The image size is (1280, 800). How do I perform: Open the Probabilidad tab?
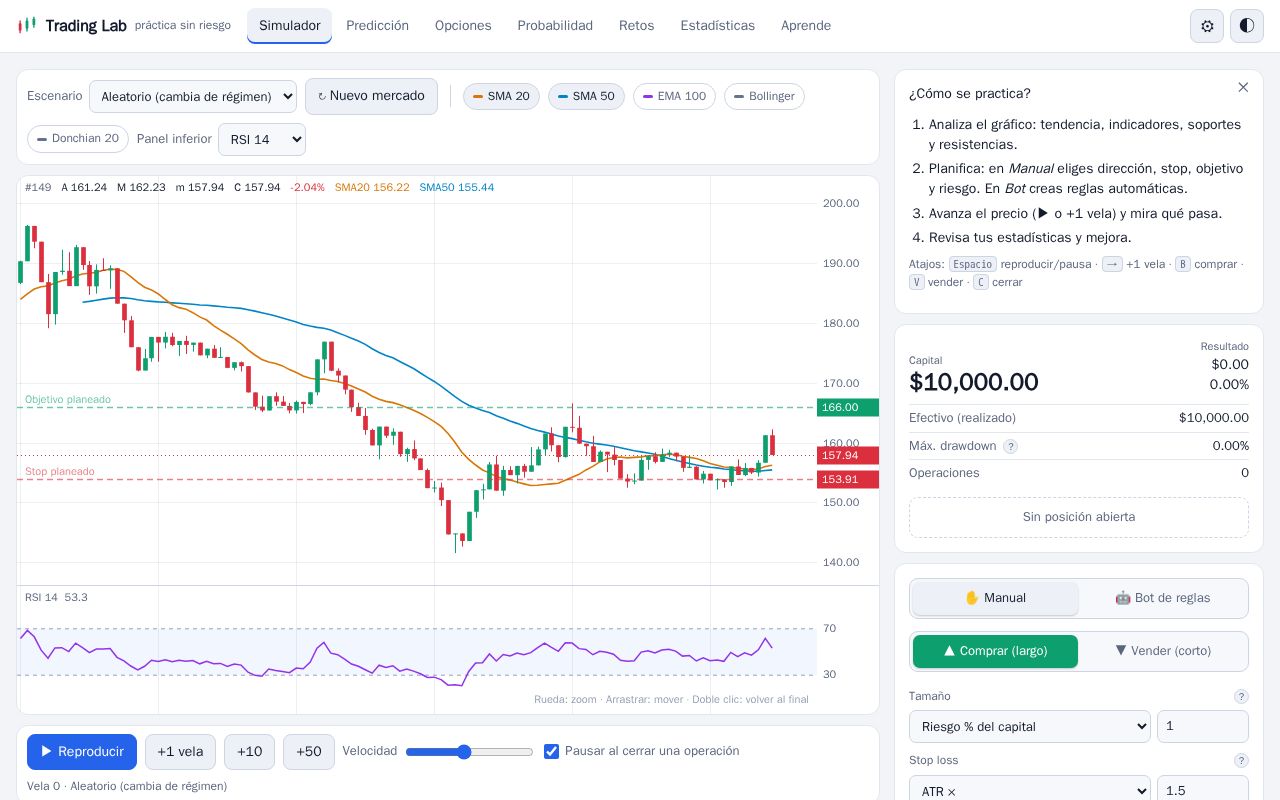click(555, 26)
